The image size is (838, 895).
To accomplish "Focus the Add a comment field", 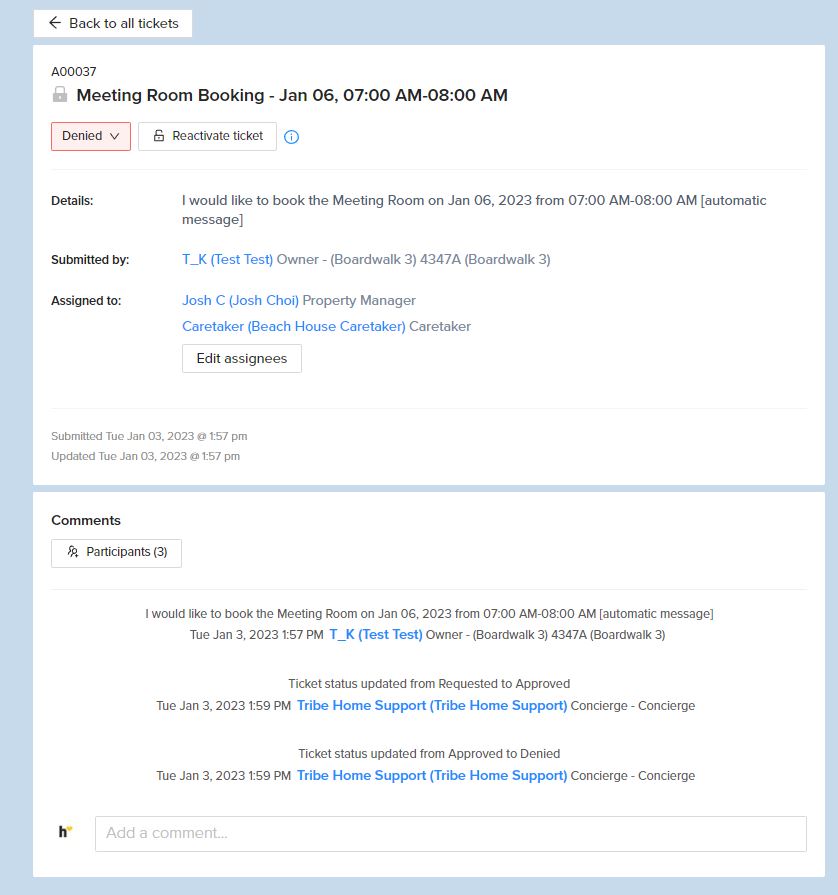I will [x=451, y=833].
